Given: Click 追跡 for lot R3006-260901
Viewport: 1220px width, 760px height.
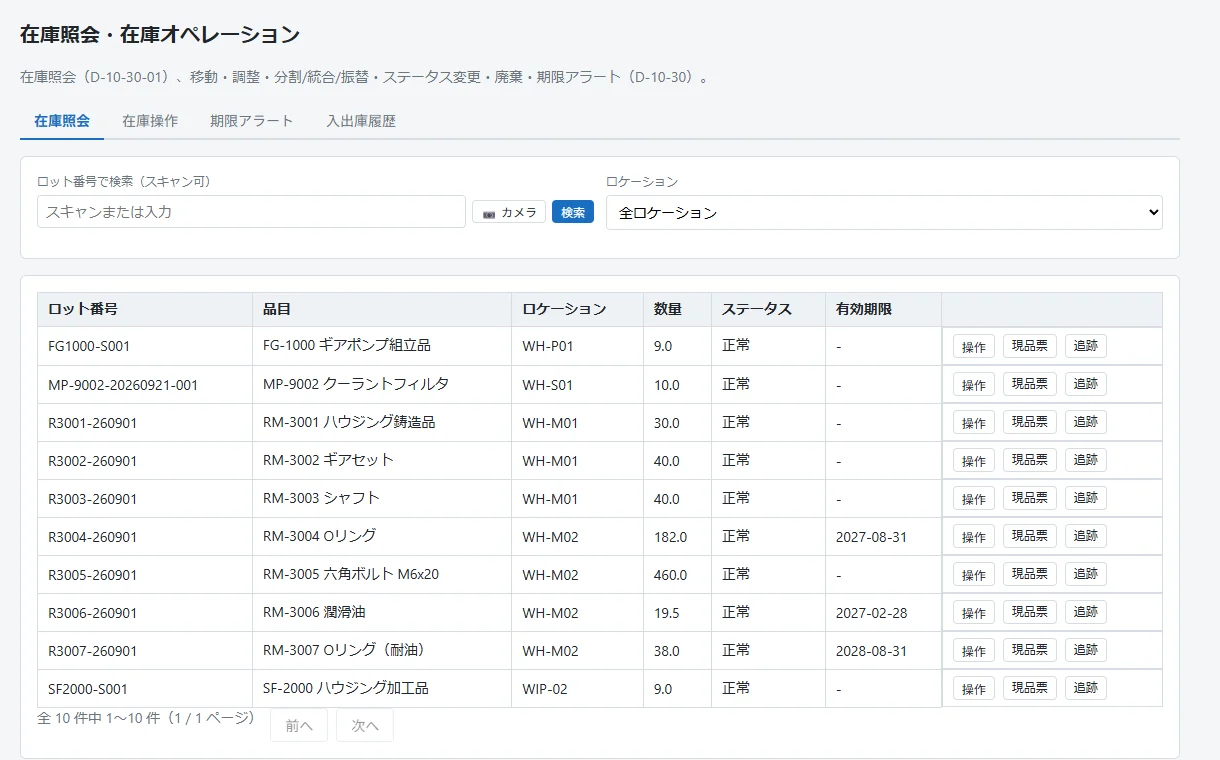Looking at the screenshot, I should 1086,613.
